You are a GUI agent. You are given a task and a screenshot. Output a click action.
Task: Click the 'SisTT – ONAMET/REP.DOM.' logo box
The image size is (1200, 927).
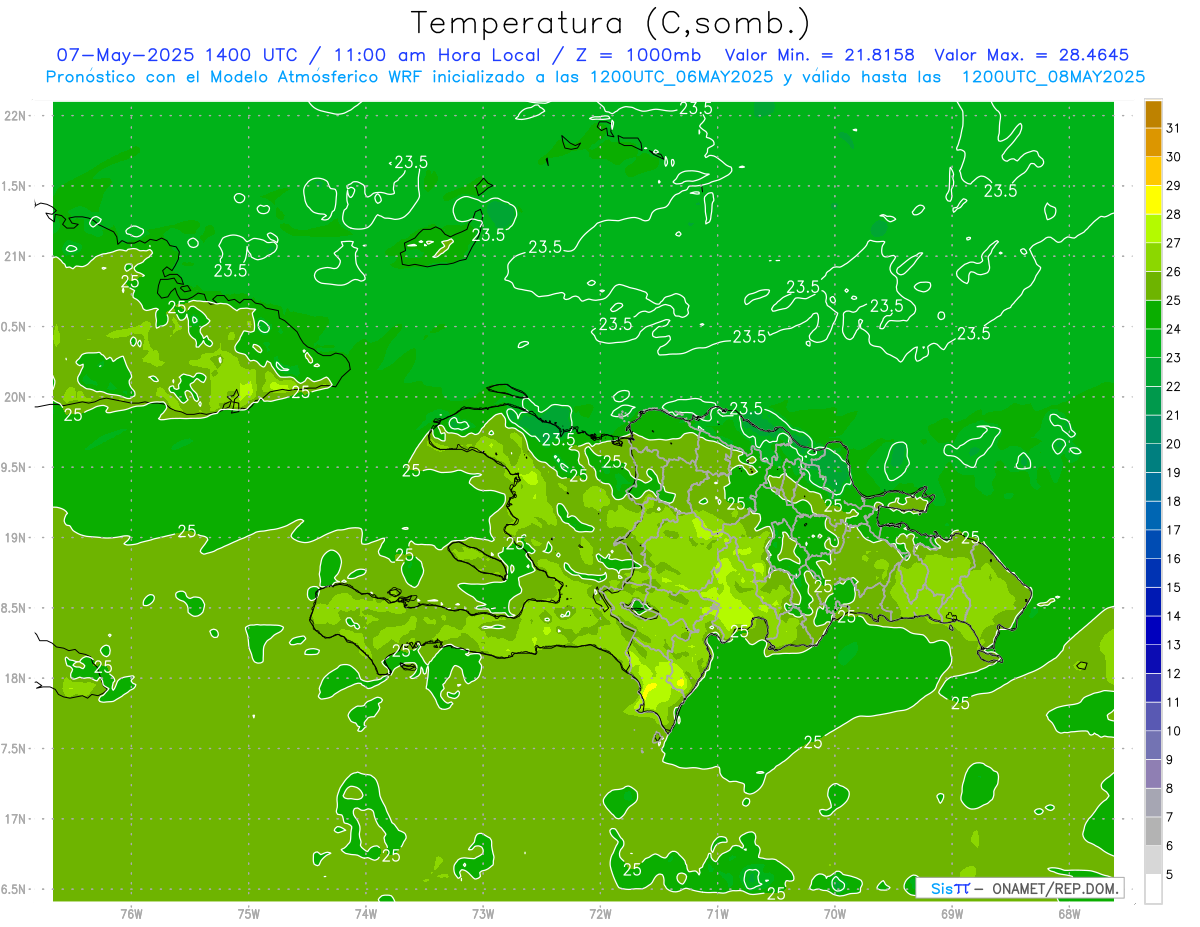1019,888
